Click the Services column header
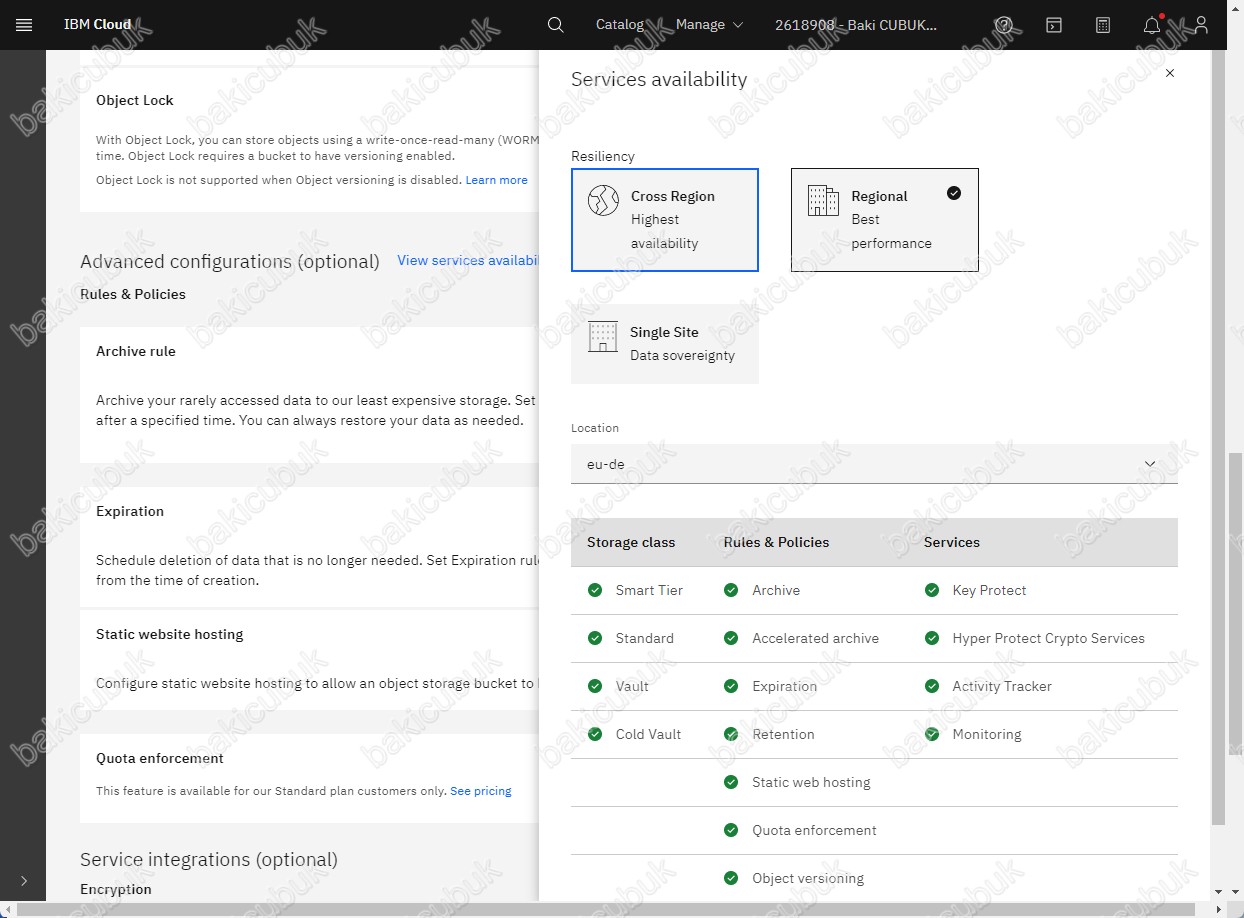1244x918 pixels. coord(952,542)
